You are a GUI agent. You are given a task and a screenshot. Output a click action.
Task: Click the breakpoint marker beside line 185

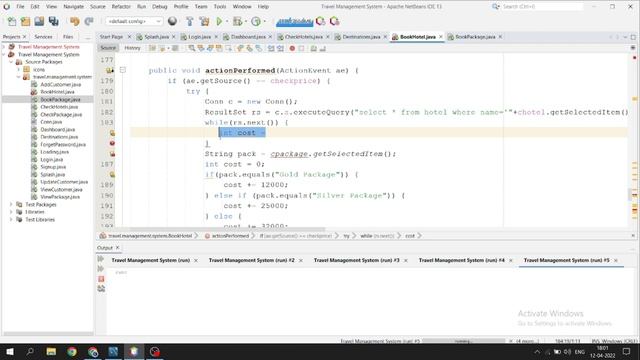(x=112, y=143)
